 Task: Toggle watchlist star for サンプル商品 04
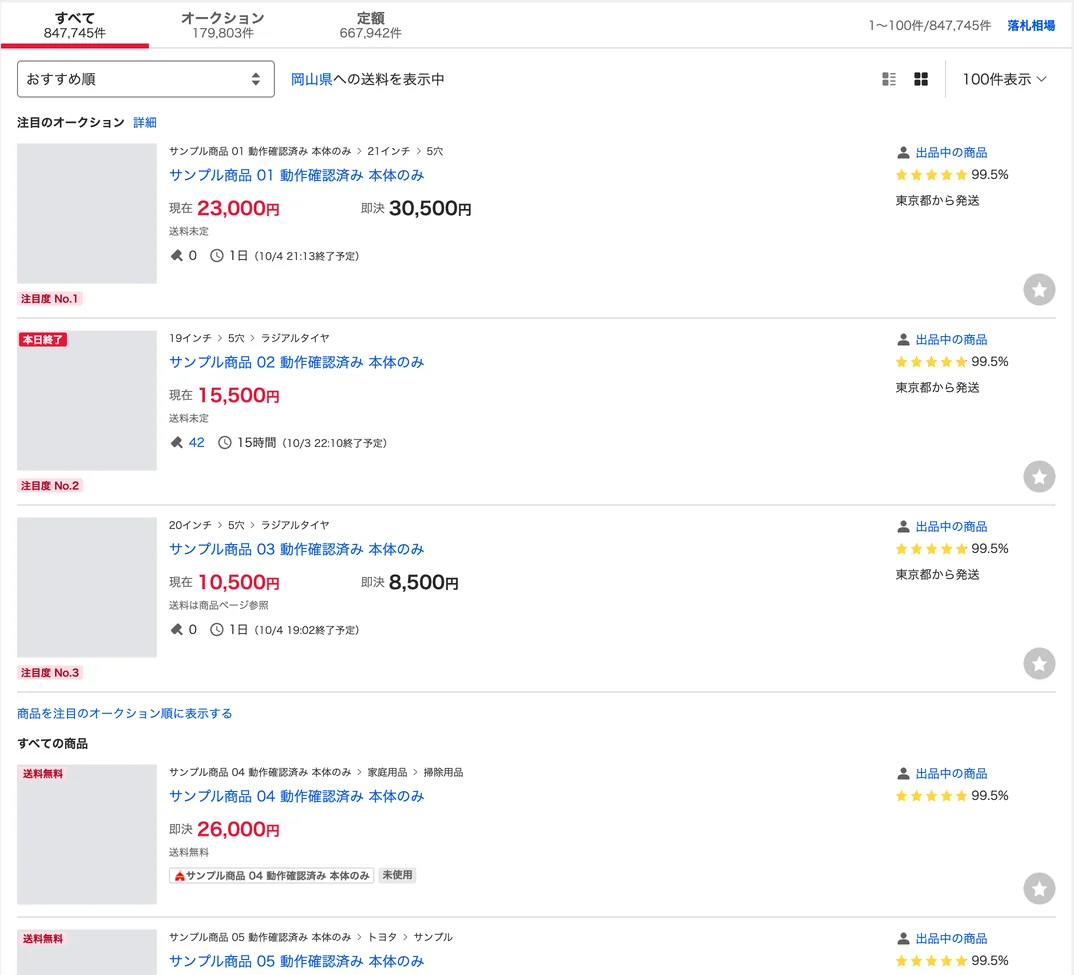coord(1039,889)
